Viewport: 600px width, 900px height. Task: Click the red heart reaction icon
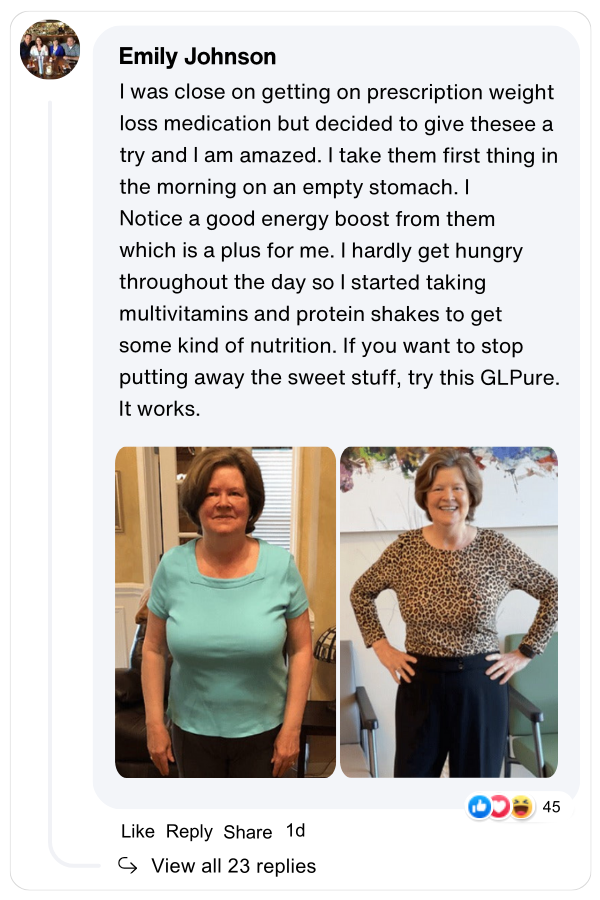pyautogui.click(x=500, y=807)
